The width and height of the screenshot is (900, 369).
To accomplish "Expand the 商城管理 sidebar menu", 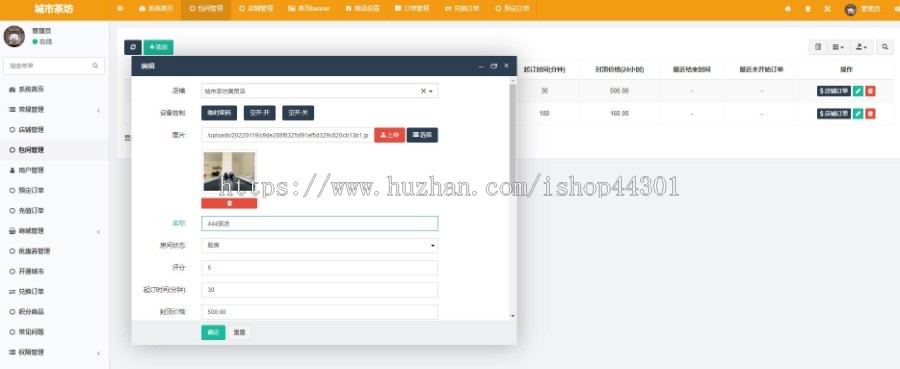I will click(55, 231).
